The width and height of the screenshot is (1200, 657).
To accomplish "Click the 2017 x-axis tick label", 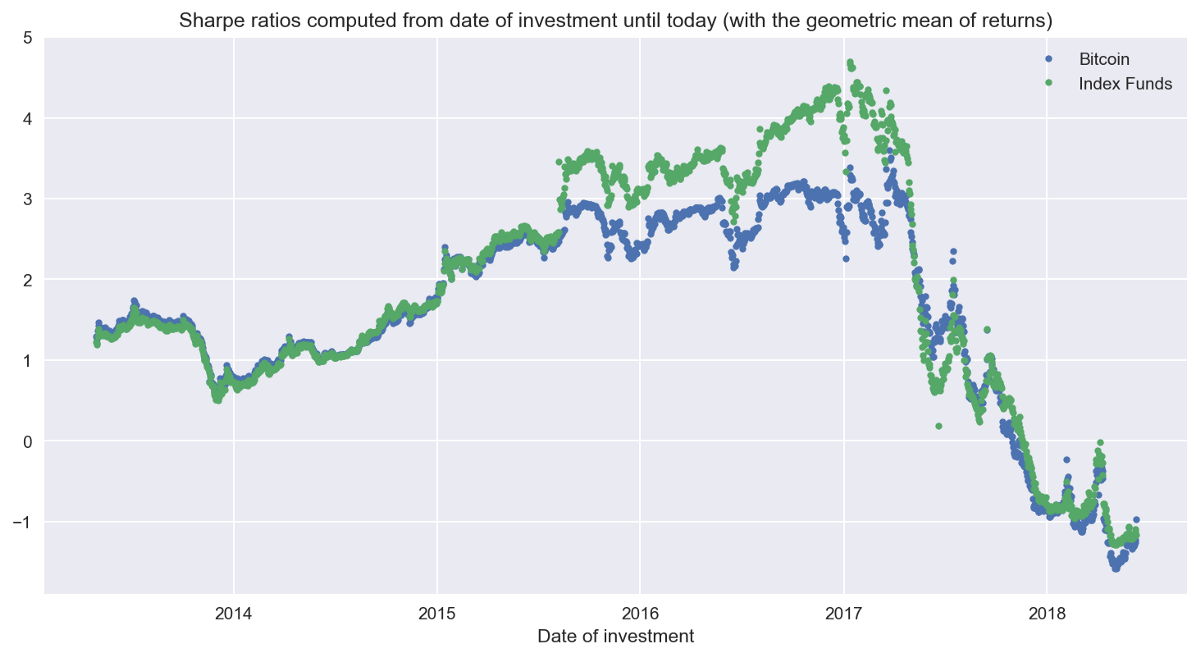I will (x=844, y=611).
